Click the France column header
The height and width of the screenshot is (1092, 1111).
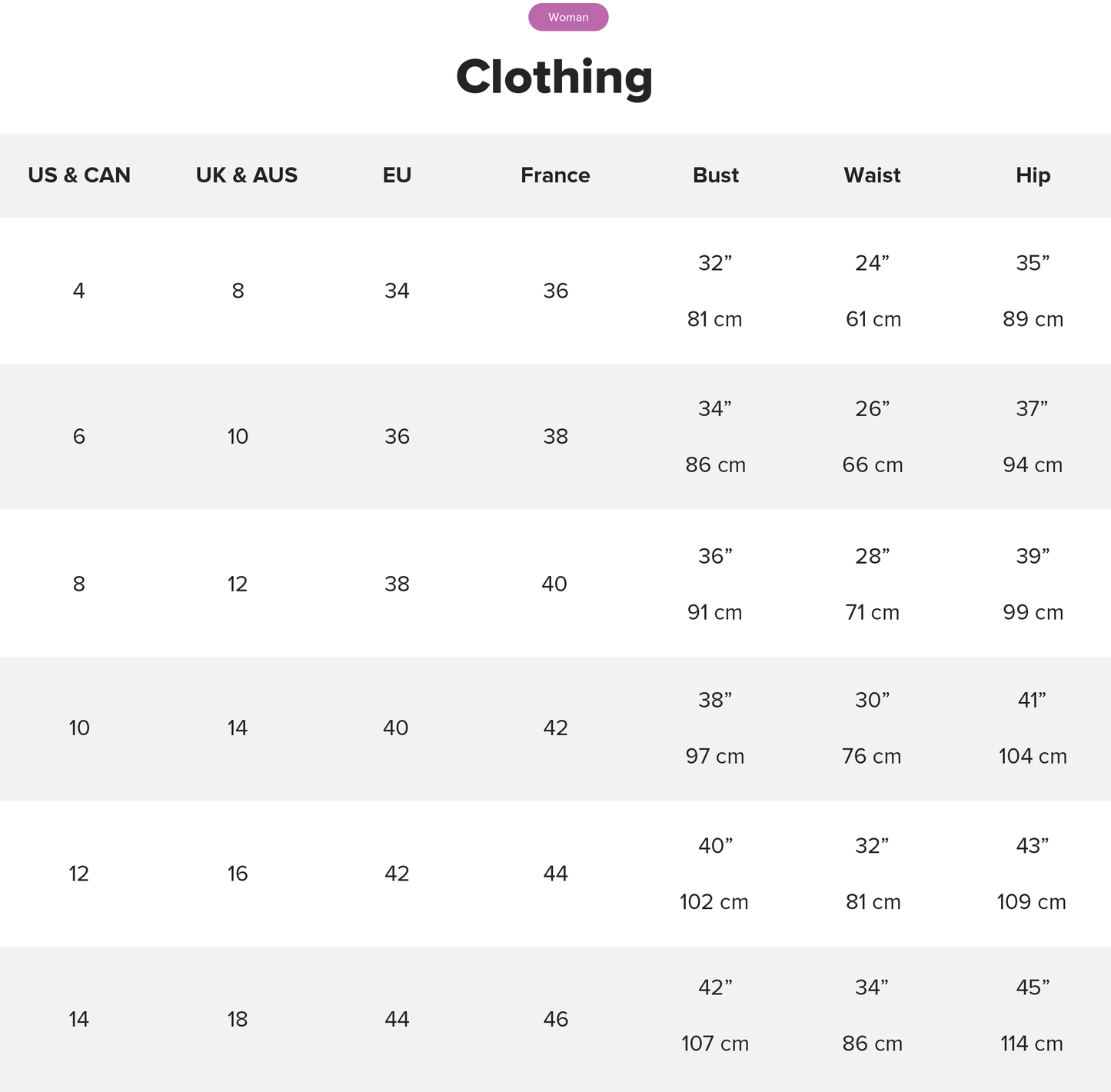[555, 175]
